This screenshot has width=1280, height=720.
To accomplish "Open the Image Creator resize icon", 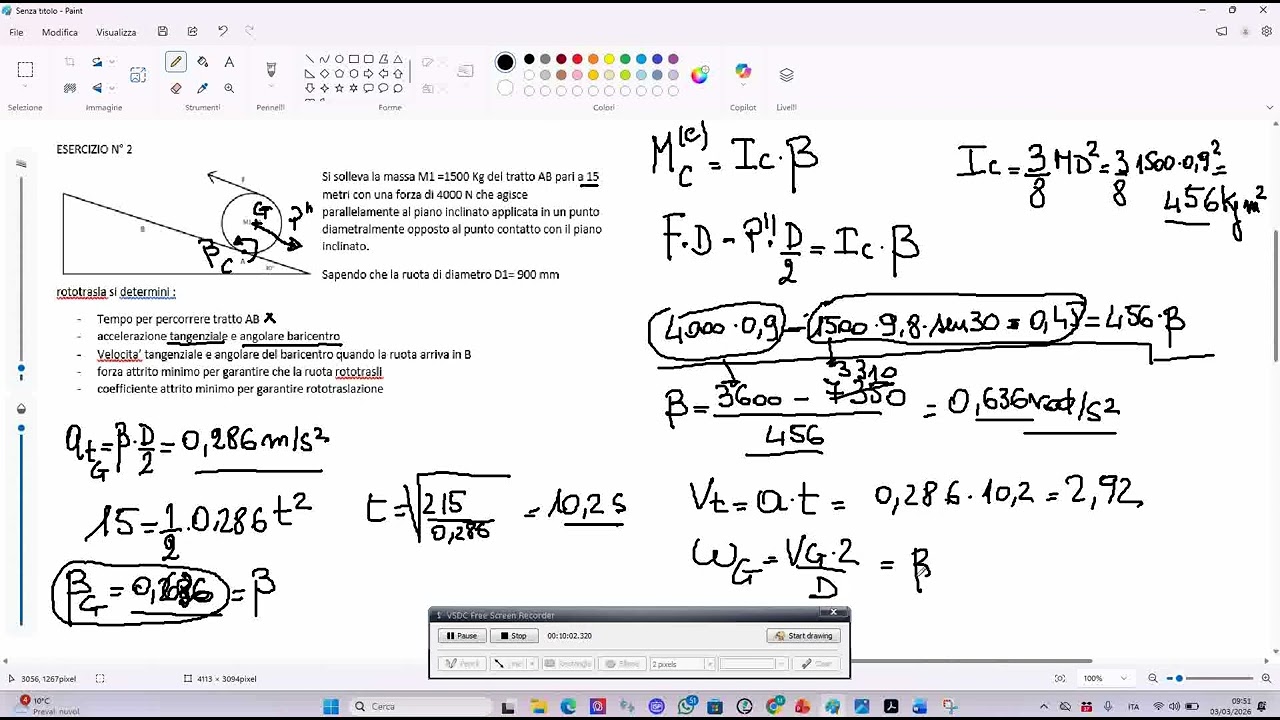I will (x=138, y=75).
